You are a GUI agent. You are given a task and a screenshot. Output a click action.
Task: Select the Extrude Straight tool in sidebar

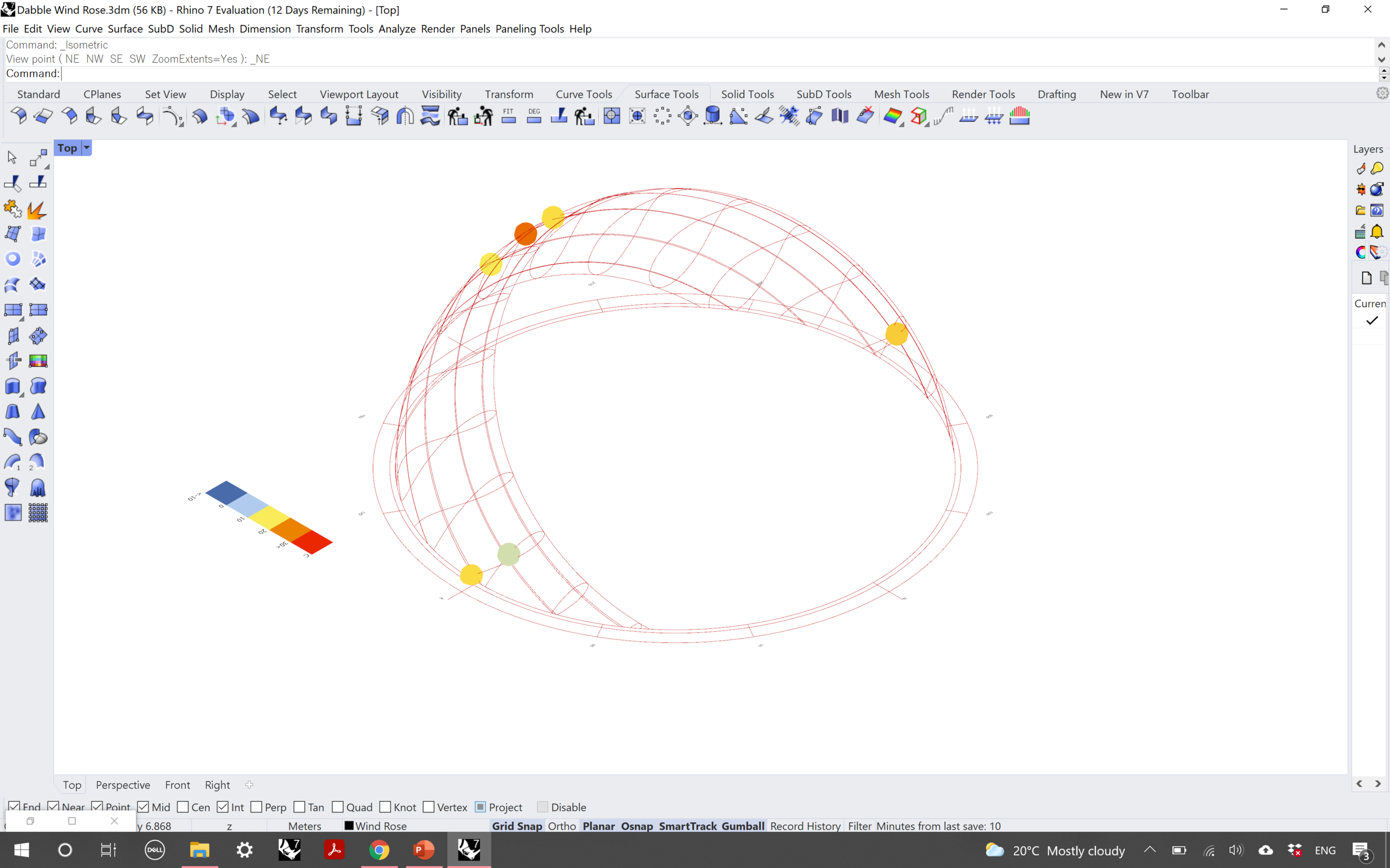[13, 386]
